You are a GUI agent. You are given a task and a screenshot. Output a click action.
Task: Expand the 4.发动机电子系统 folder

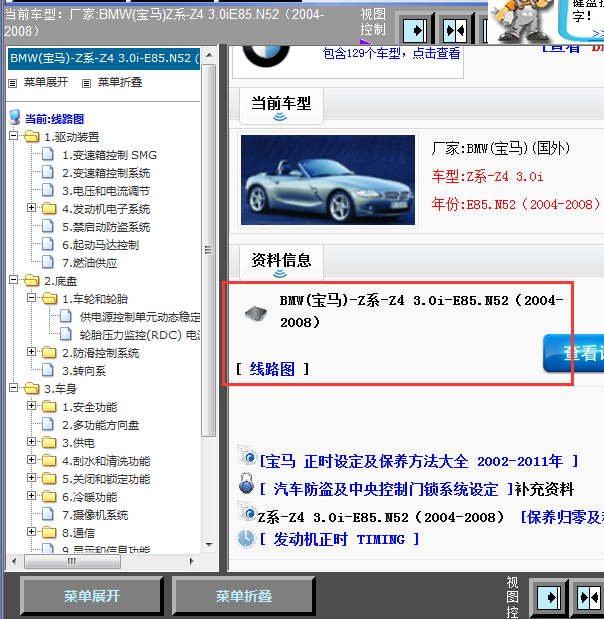click(x=32, y=208)
